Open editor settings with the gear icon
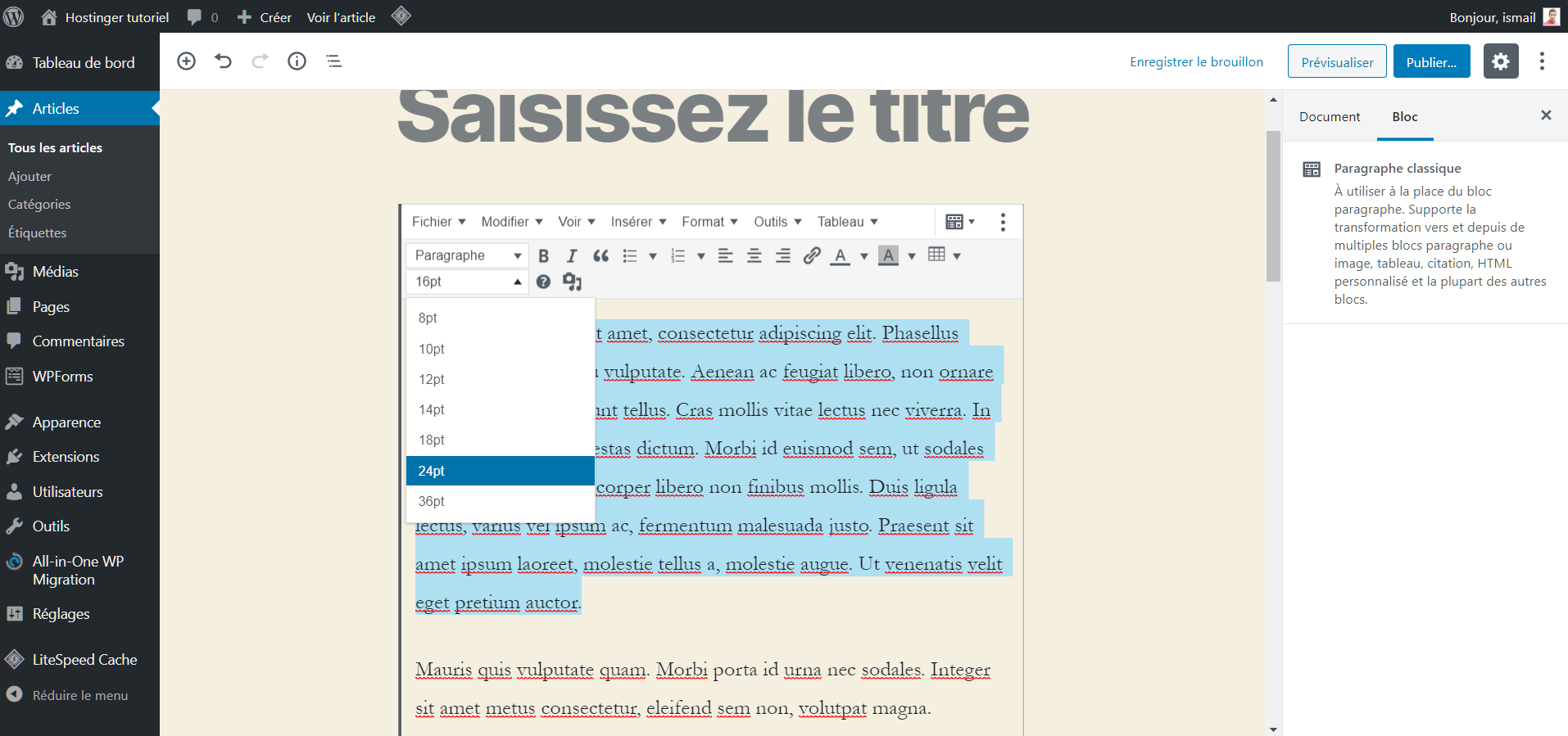The width and height of the screenshot is (1568, 736). [x=1500, y=62]
